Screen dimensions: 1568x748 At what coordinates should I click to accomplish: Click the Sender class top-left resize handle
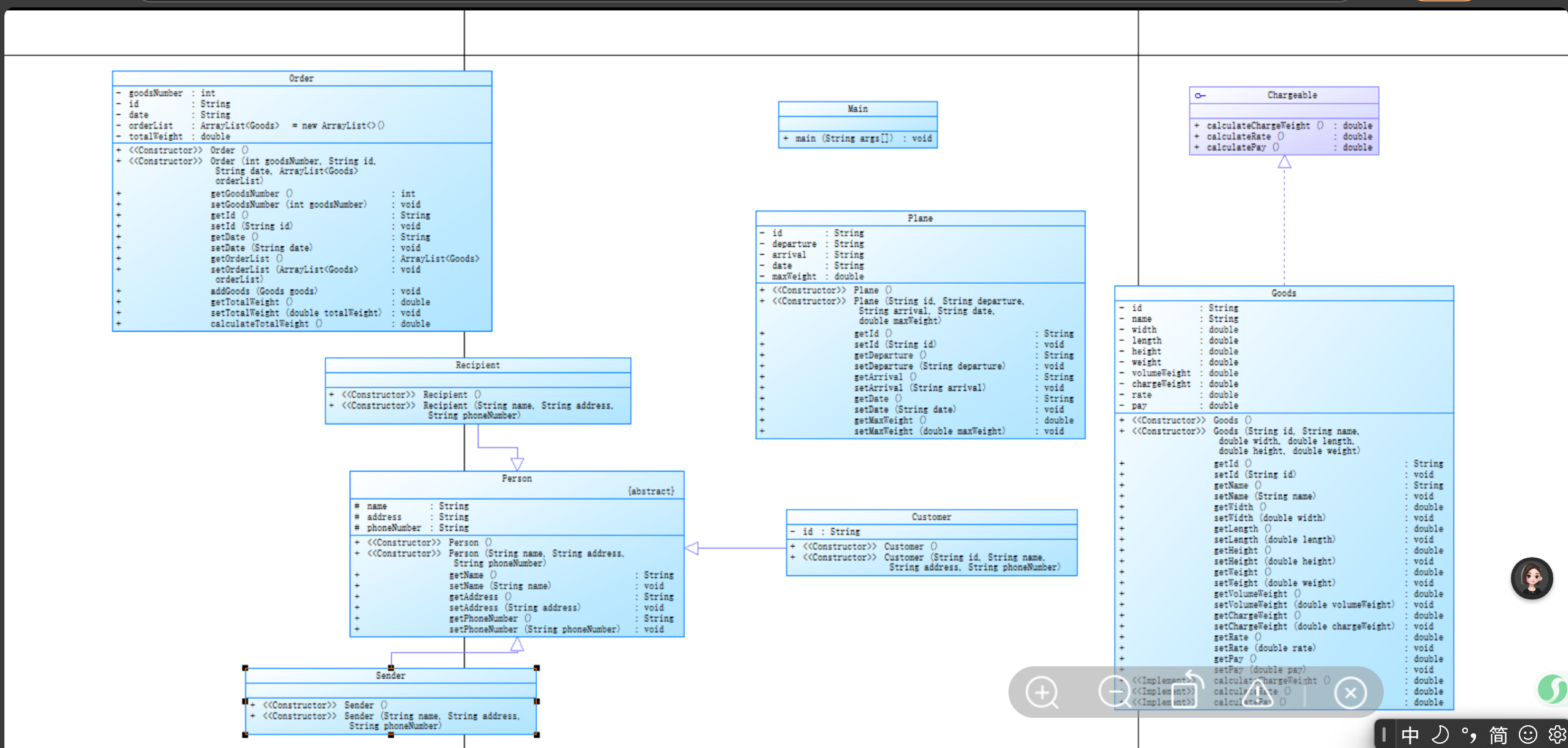[245, 668]
